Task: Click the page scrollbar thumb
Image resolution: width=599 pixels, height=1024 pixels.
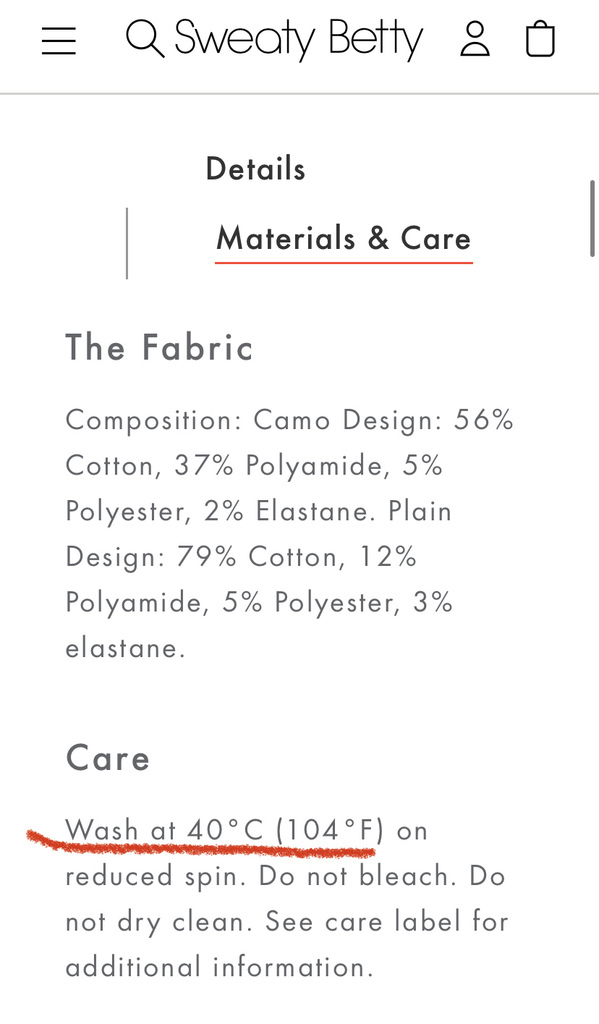Action: pos(592,219)
